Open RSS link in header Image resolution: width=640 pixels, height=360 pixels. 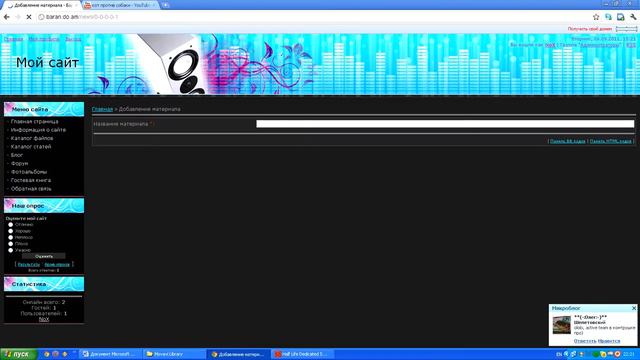pos(631,45)
